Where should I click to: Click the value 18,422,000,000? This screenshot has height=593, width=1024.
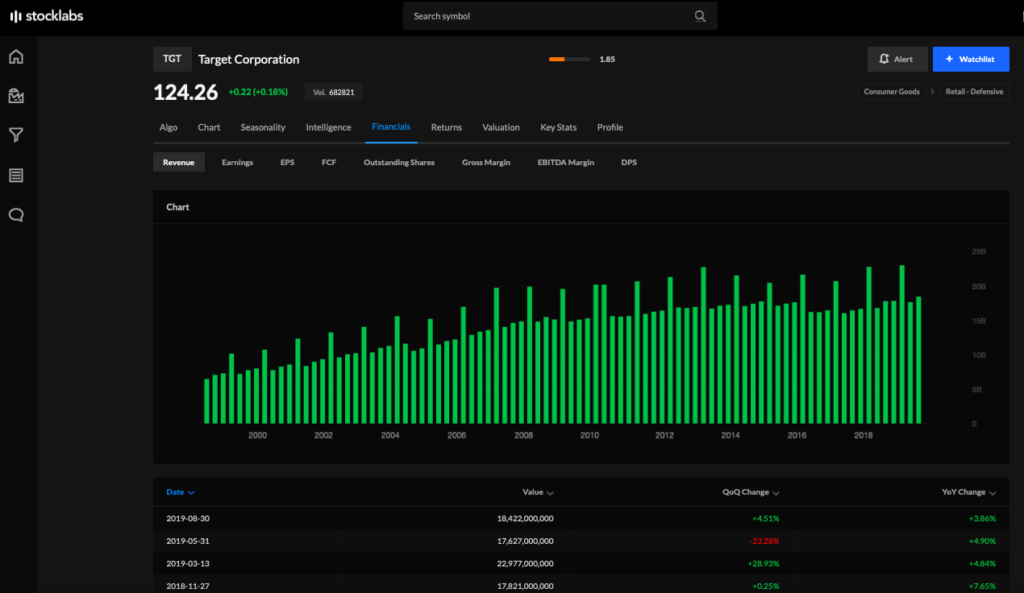click(525, 519)
